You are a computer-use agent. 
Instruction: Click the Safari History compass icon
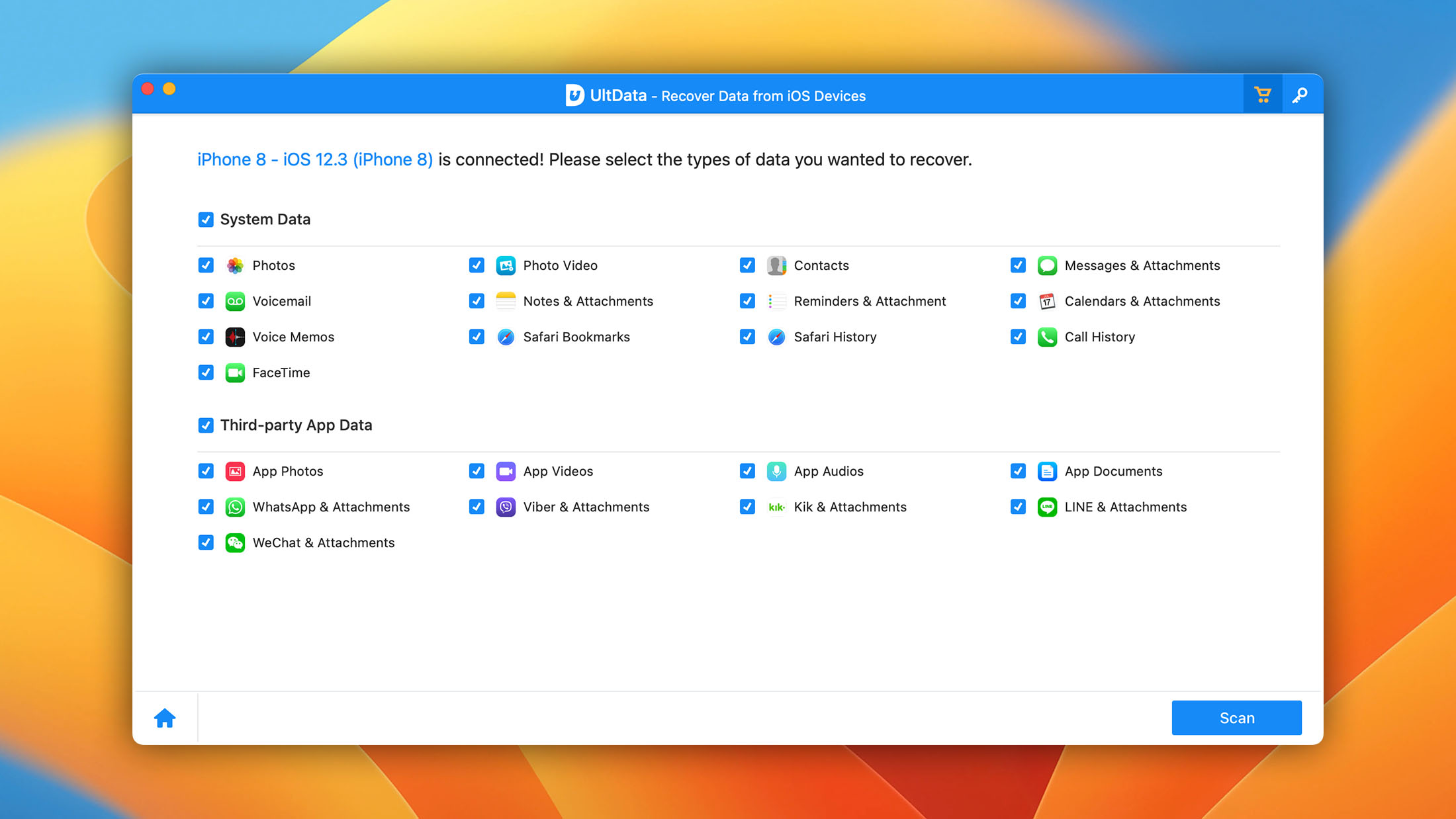[x=776, y=337]
